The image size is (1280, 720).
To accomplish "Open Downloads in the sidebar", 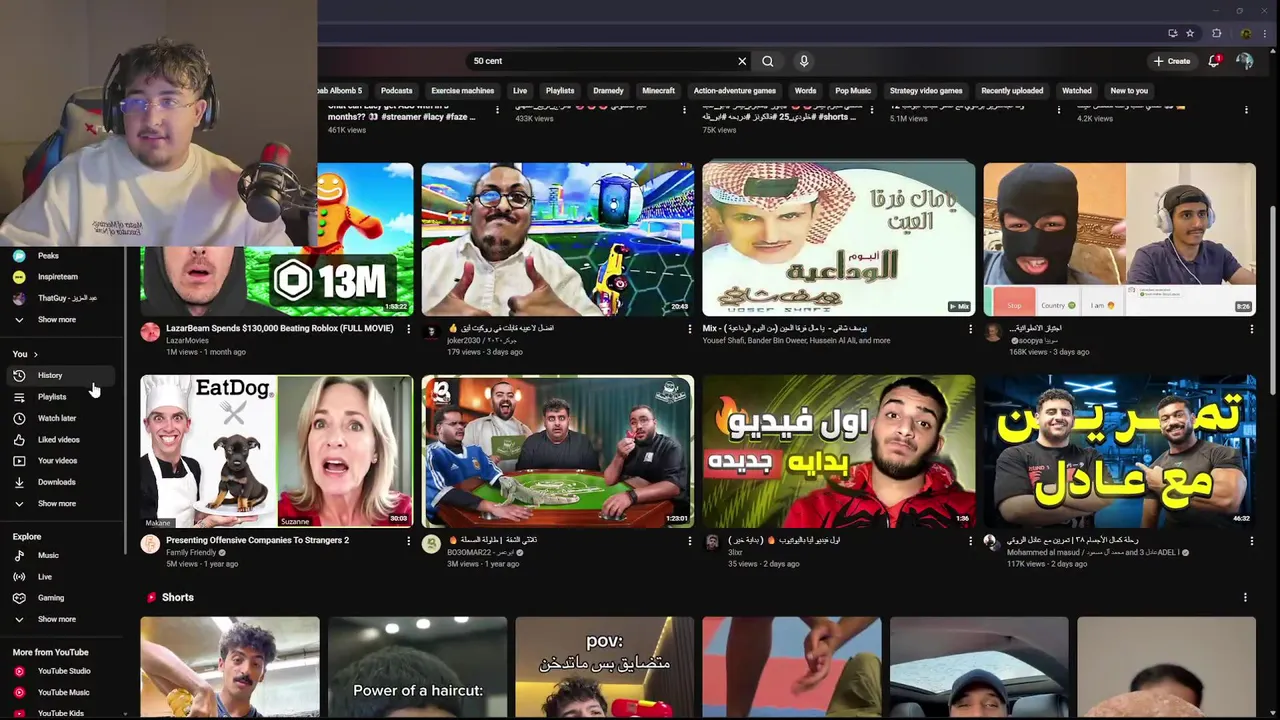I will pos(62,482).
